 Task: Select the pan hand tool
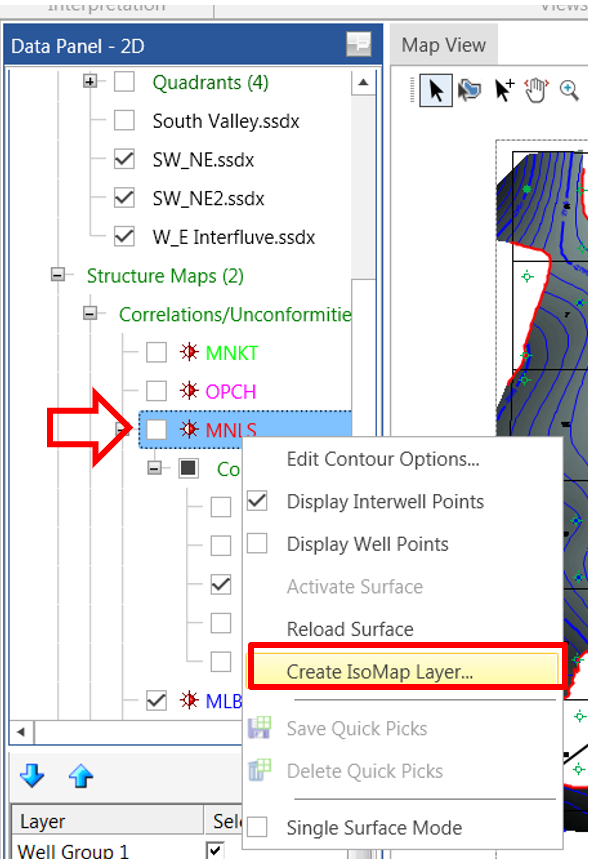pos(536,90)
